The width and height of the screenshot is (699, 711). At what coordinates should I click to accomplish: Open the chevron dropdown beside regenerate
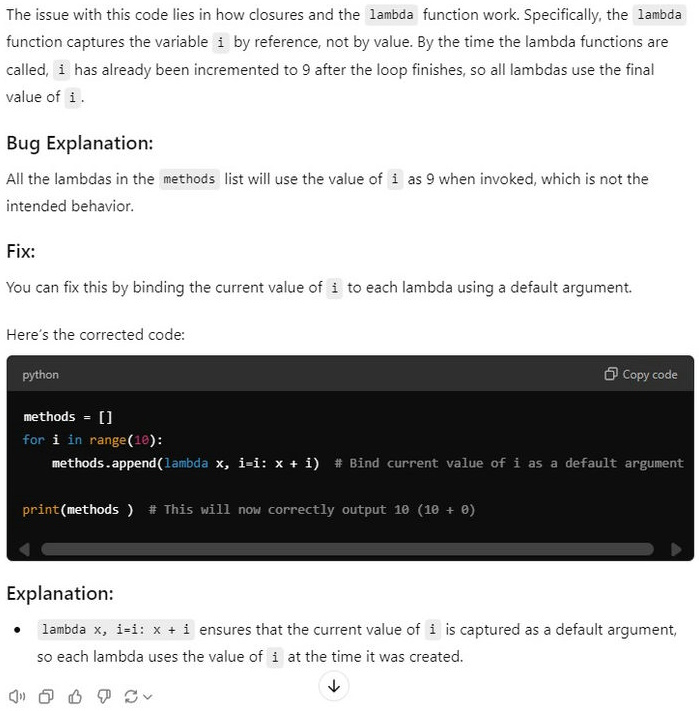tap(148, 697)
